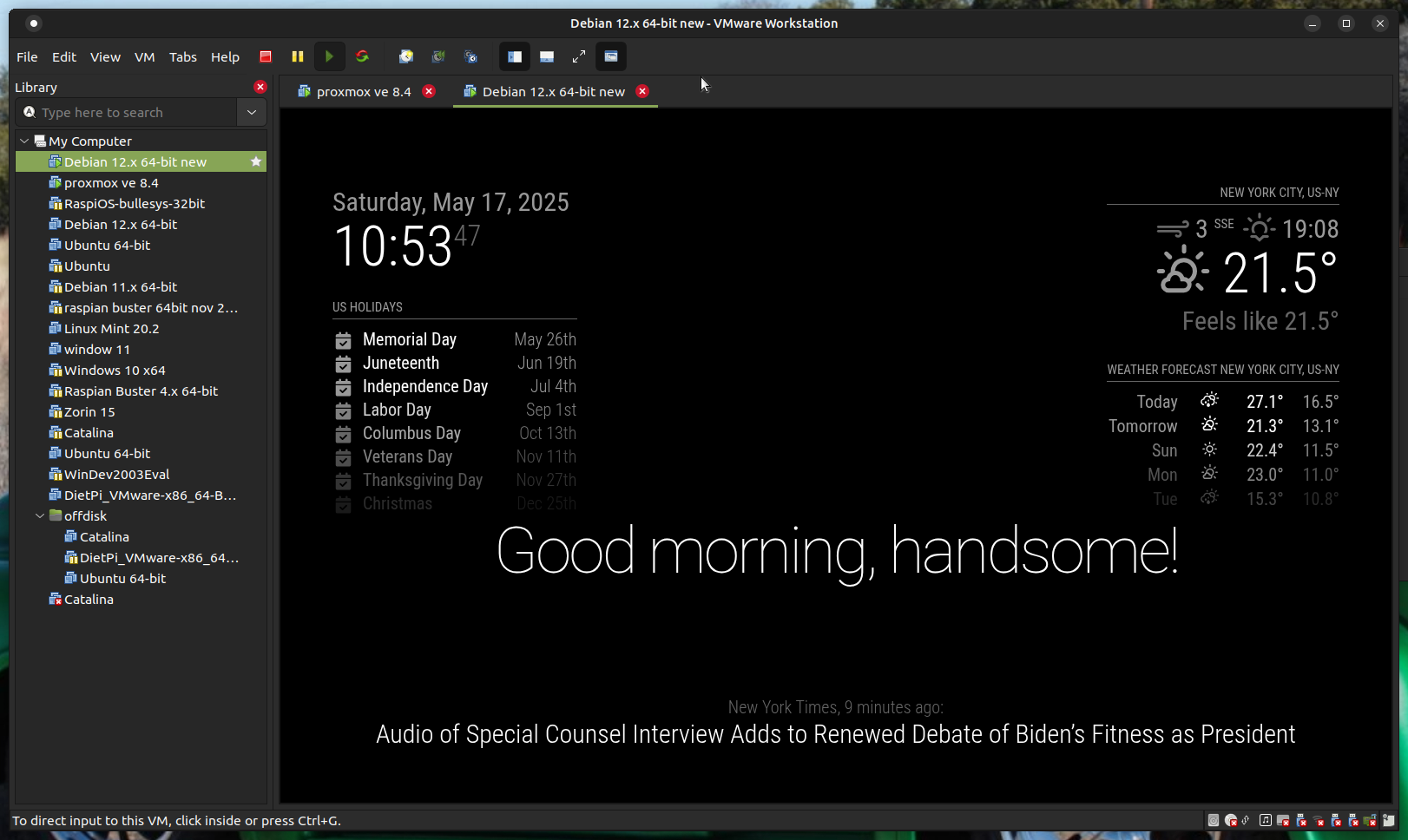
Task: Close the Debian 12.x 64-bit new tab
Action: (x=642, y=91)
